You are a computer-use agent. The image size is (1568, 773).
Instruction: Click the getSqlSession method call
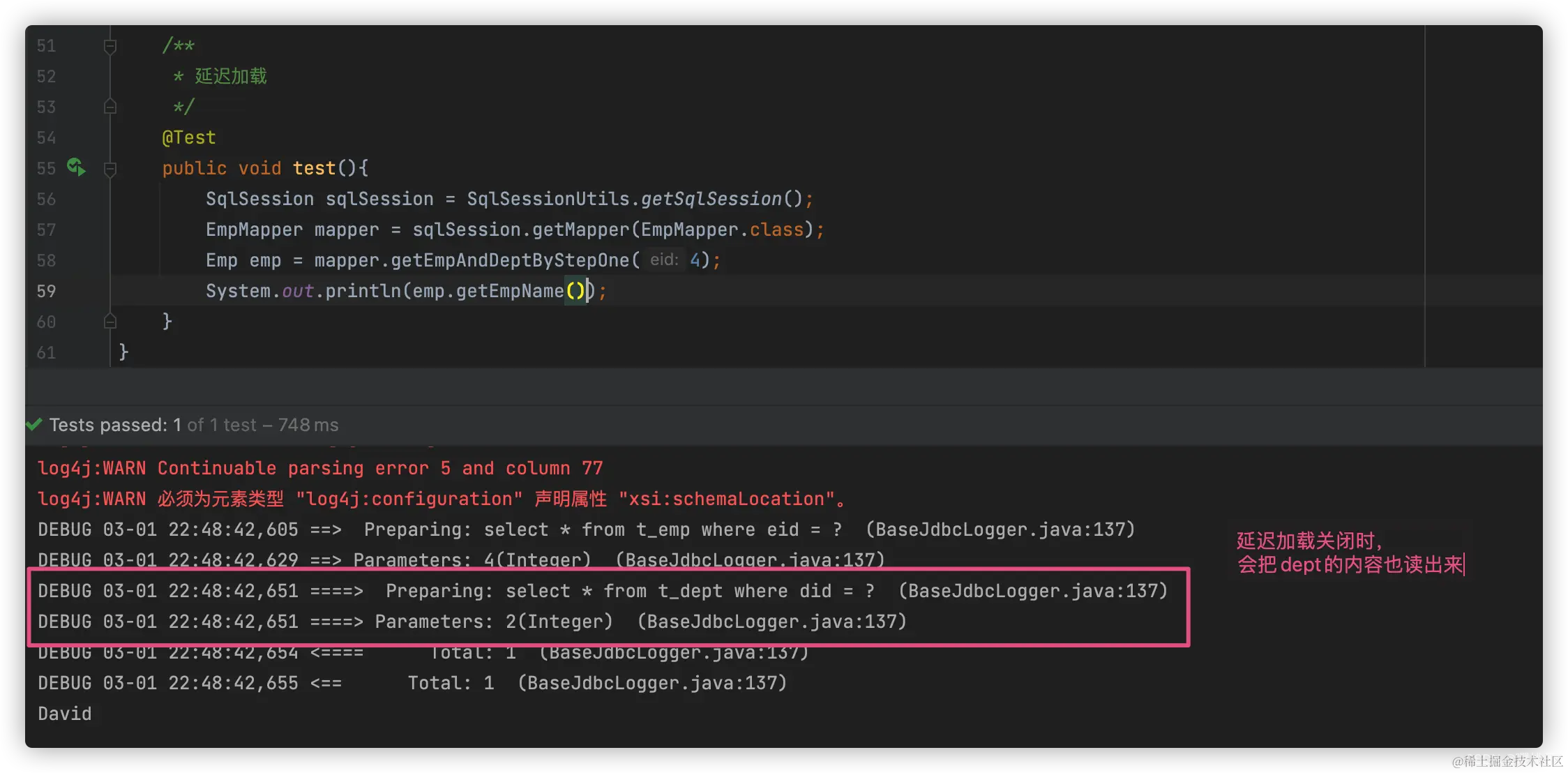click(x=711, y=199)
